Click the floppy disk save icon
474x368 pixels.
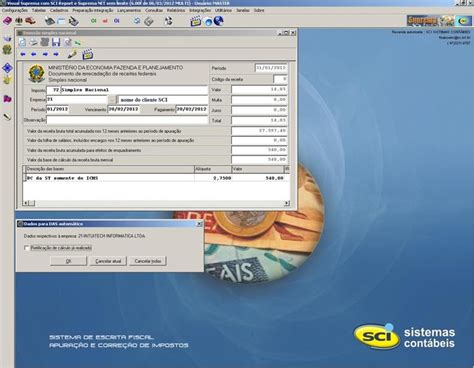[x=56, y=42]
